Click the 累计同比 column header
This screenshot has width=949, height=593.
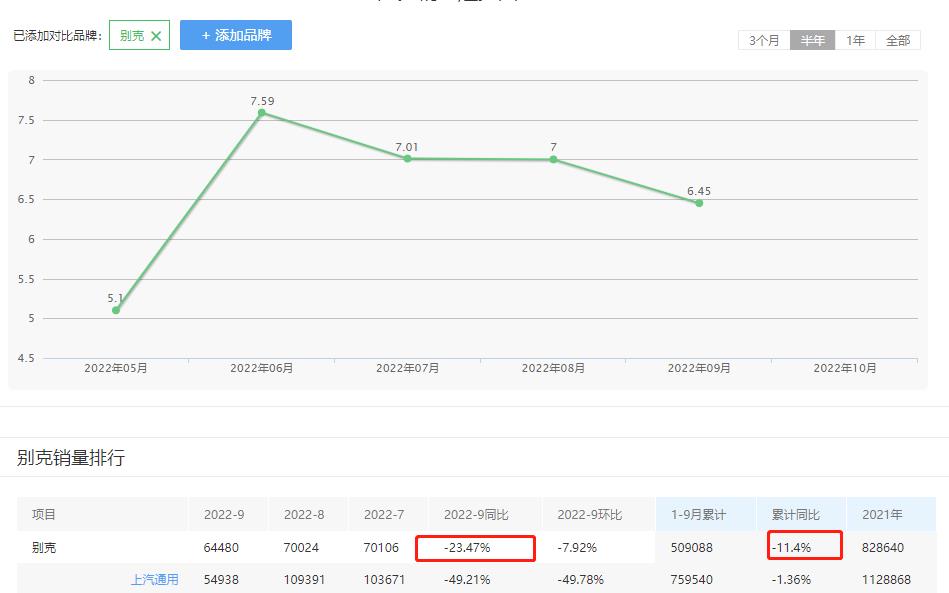tap(795, 515)
